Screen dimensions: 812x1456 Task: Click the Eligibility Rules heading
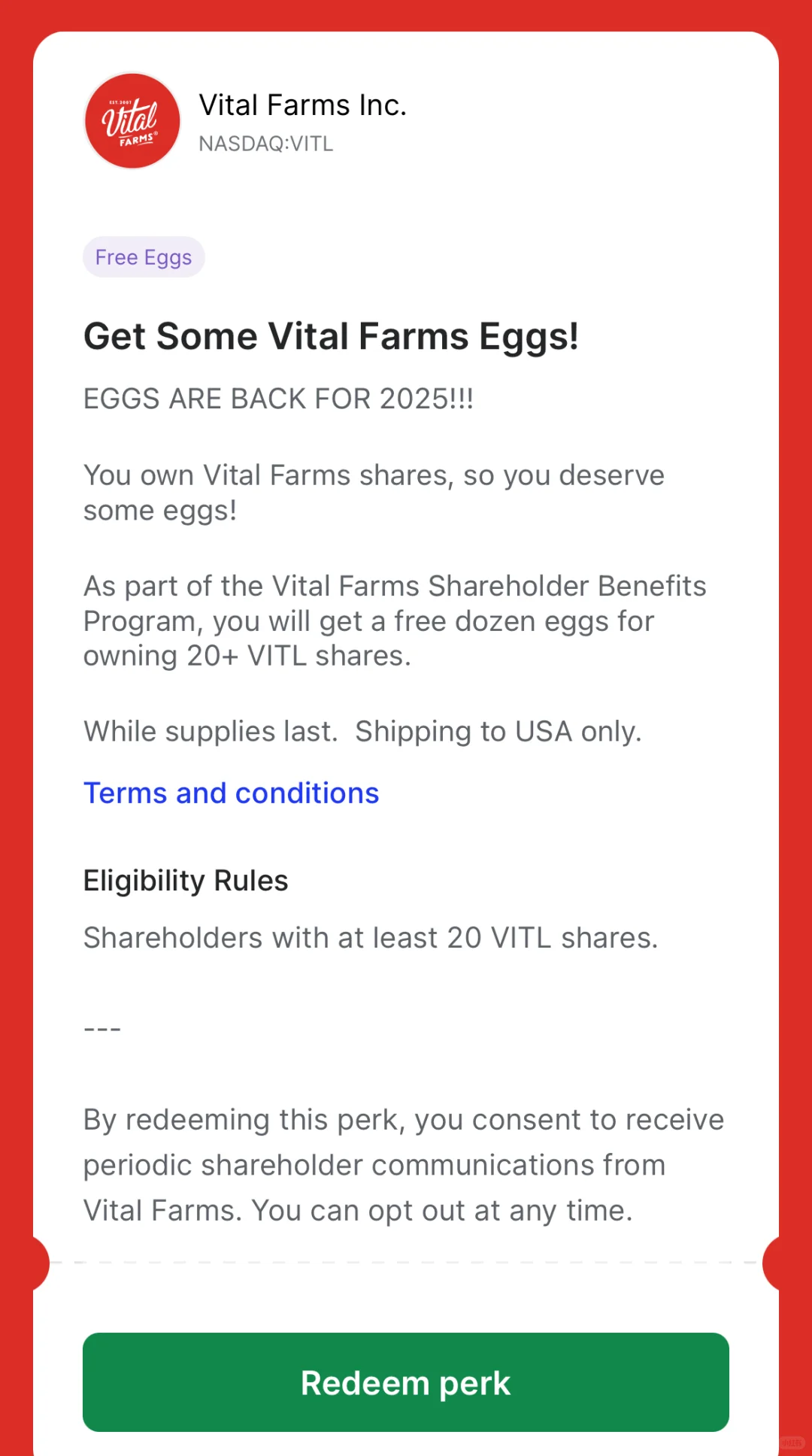[x=186, y=881]
